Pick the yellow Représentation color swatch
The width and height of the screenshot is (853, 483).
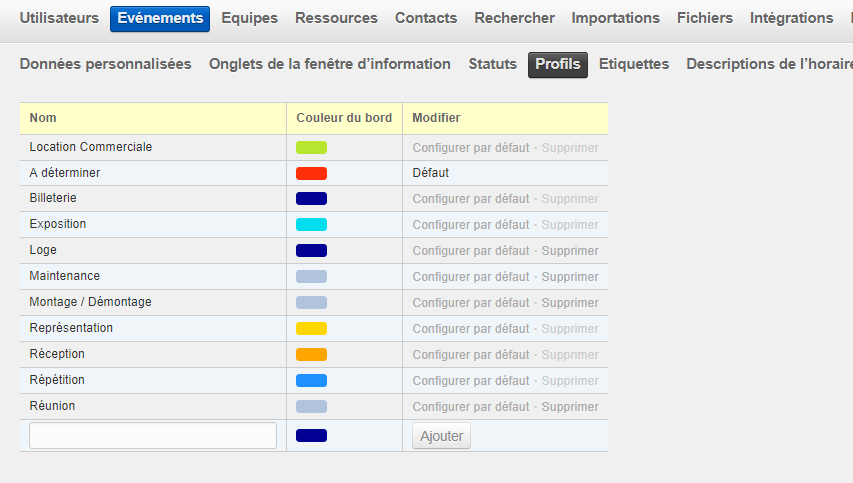point(311,329)
